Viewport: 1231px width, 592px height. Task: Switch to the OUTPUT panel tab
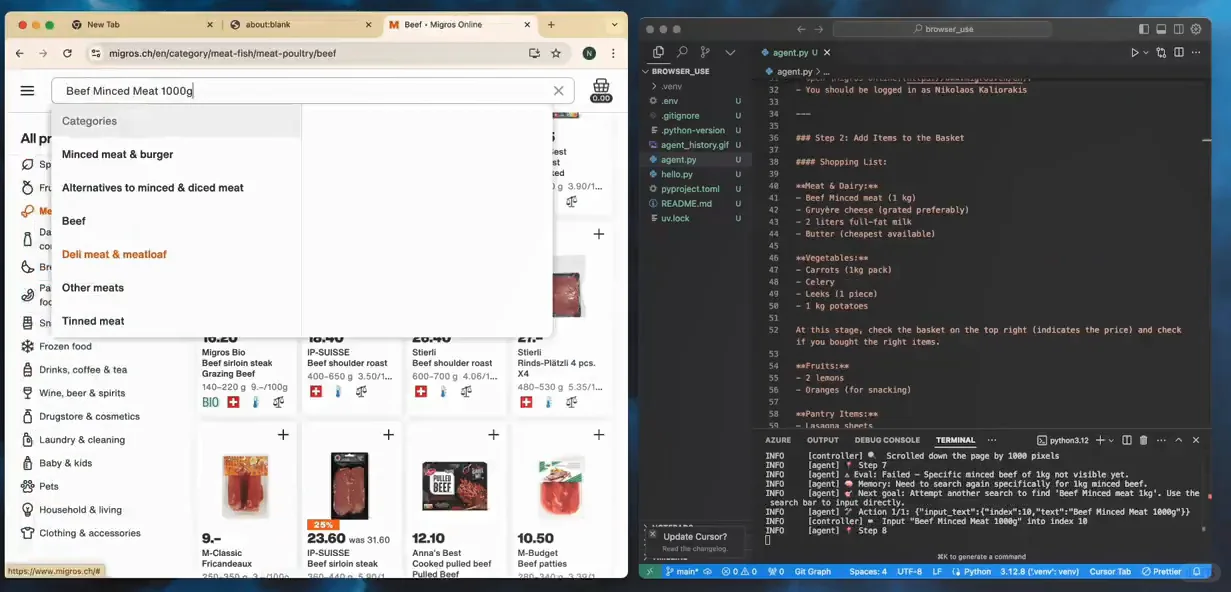[x=823, y=440]
